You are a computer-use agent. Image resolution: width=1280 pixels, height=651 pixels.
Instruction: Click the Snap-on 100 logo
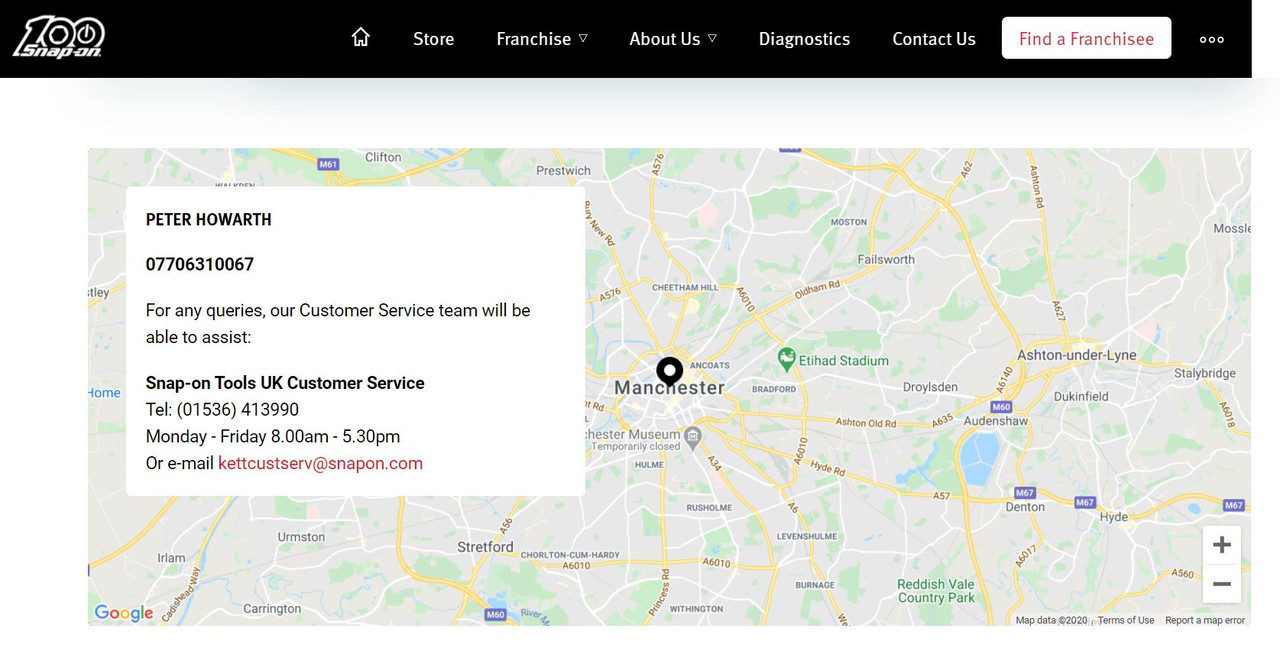point(58,37)
